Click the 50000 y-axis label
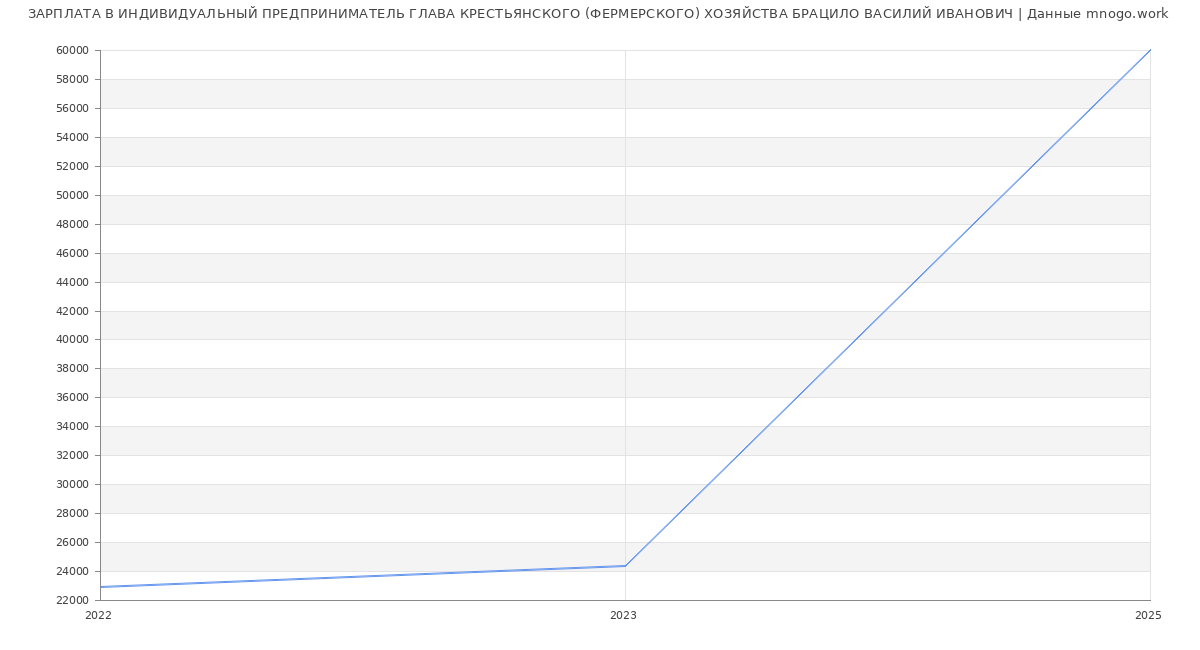 click(x=72, y=195)
